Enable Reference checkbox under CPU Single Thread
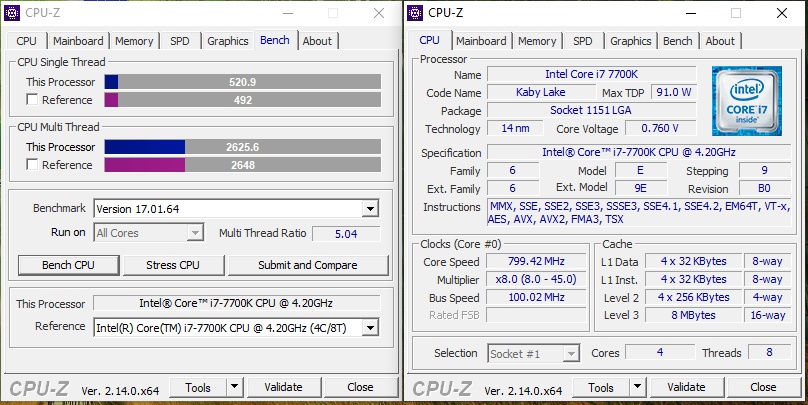808x405 pixels. [x=32, y=99]
